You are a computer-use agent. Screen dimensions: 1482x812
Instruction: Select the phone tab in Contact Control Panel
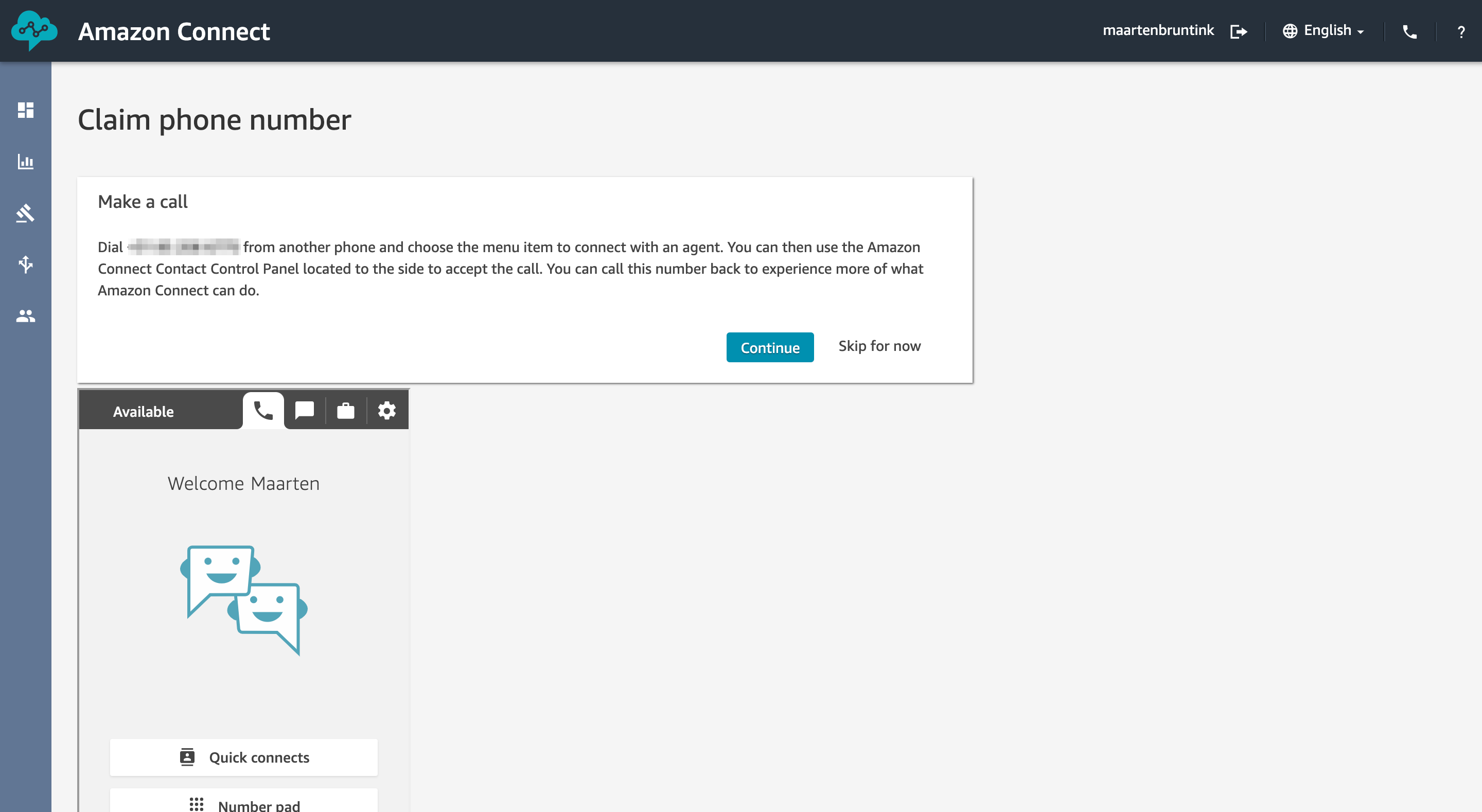click(x=263, y=410)
